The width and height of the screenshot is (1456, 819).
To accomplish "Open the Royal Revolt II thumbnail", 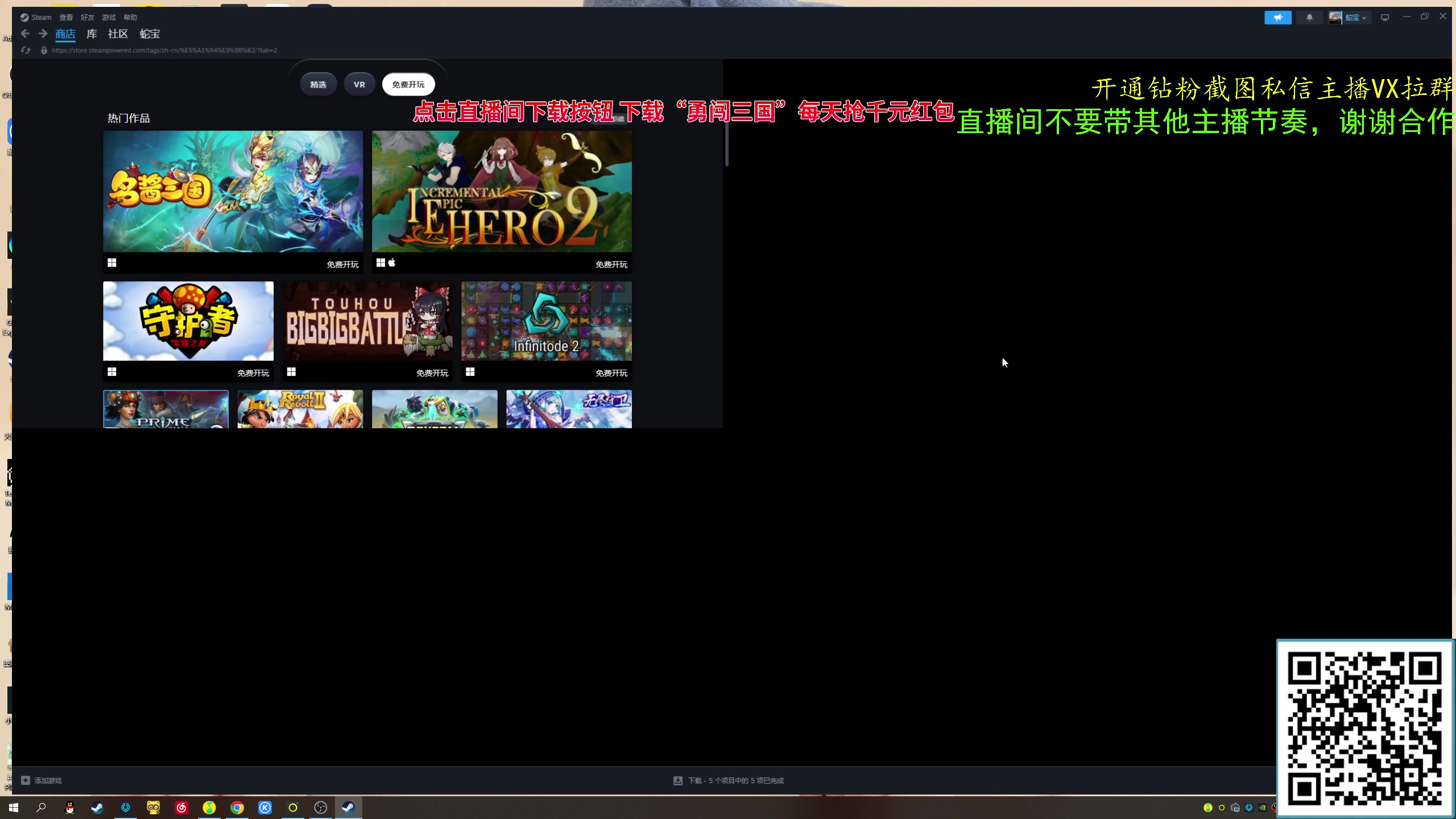I will [300, 409].
